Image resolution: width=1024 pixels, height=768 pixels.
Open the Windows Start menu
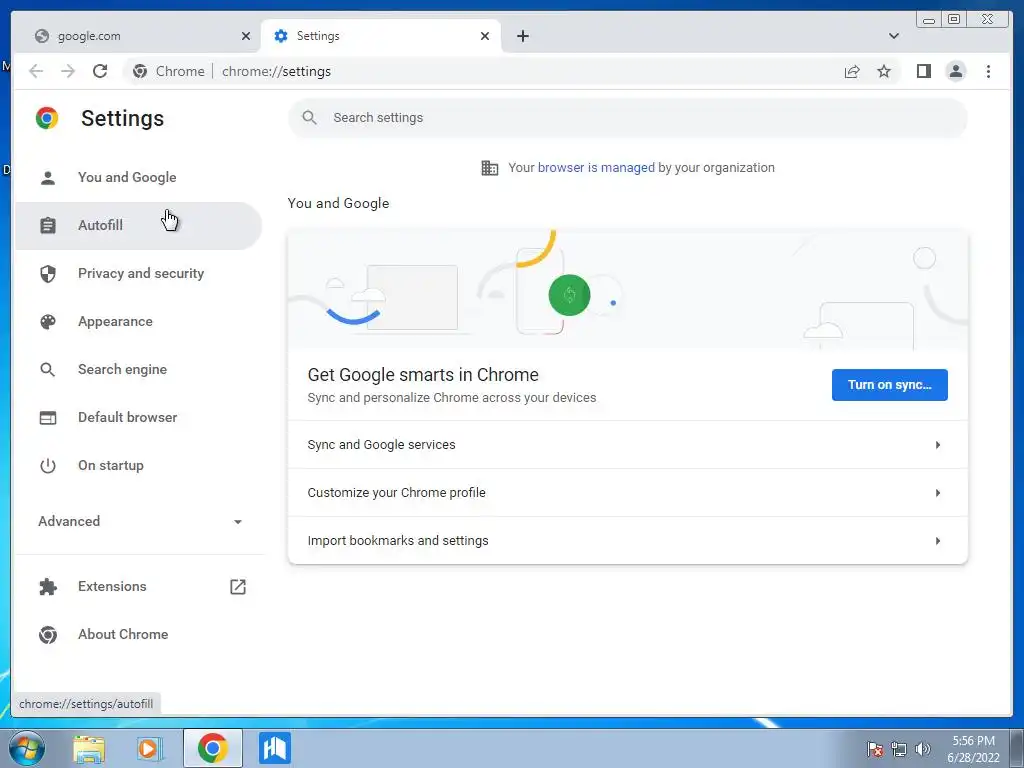pos(27,748)
